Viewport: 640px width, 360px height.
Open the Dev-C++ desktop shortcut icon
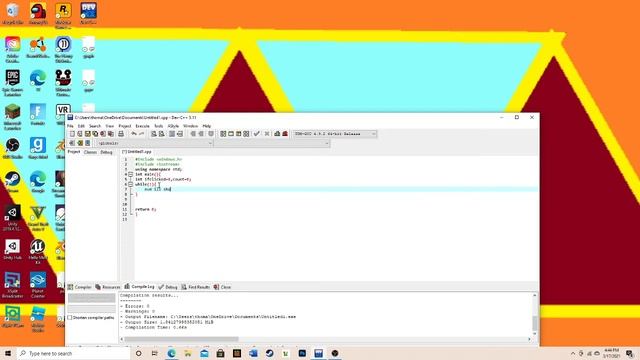click(x=88, y=13)
